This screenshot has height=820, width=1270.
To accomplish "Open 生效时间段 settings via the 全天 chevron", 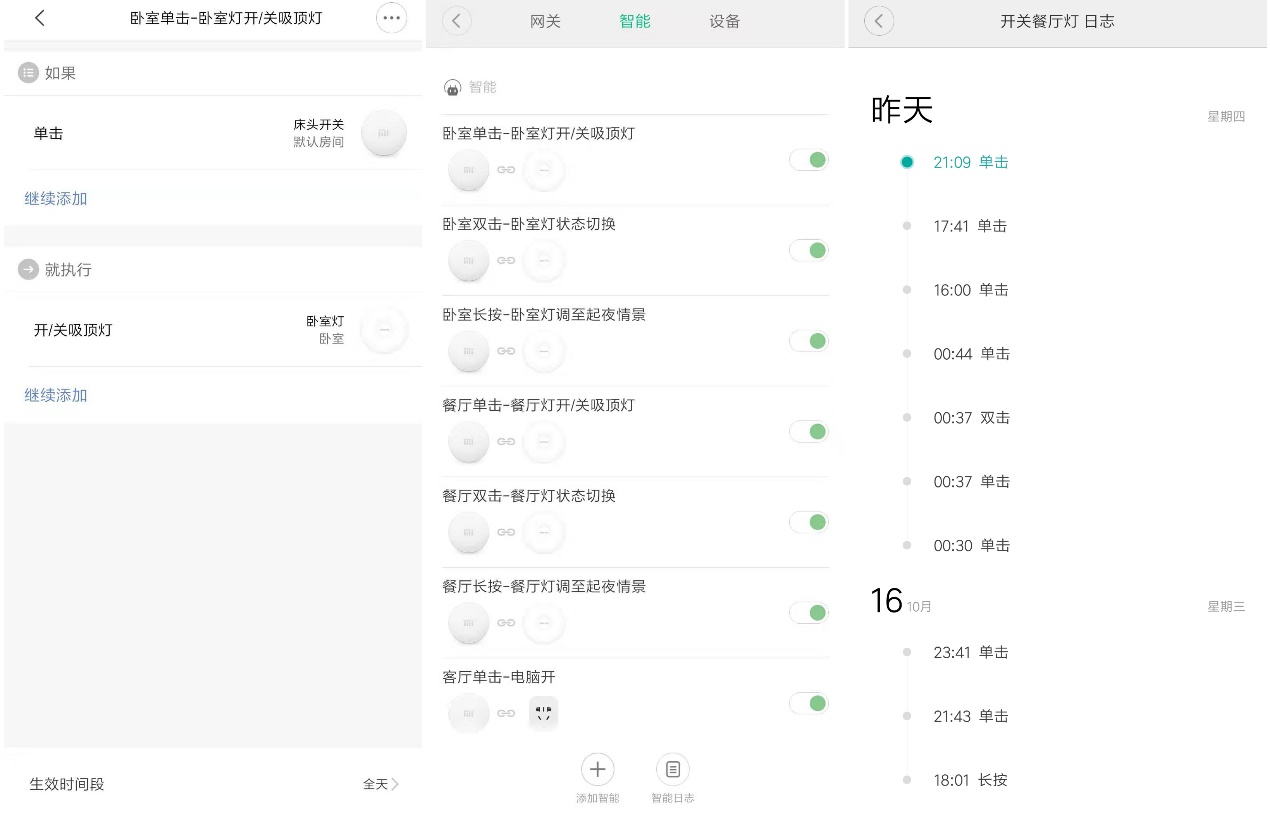I will pos(380,784).
